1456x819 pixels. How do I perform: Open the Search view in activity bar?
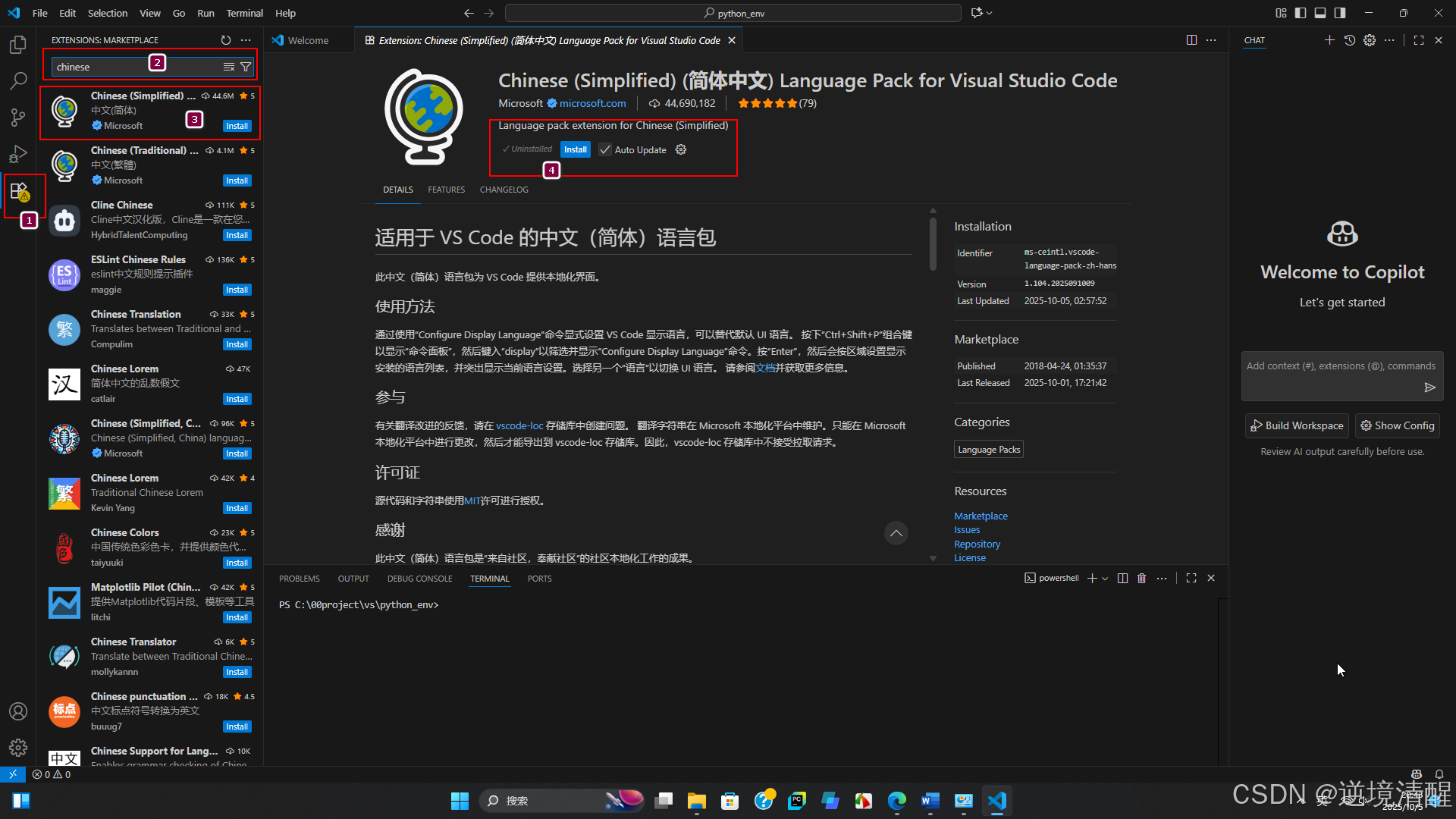(18, 80)
